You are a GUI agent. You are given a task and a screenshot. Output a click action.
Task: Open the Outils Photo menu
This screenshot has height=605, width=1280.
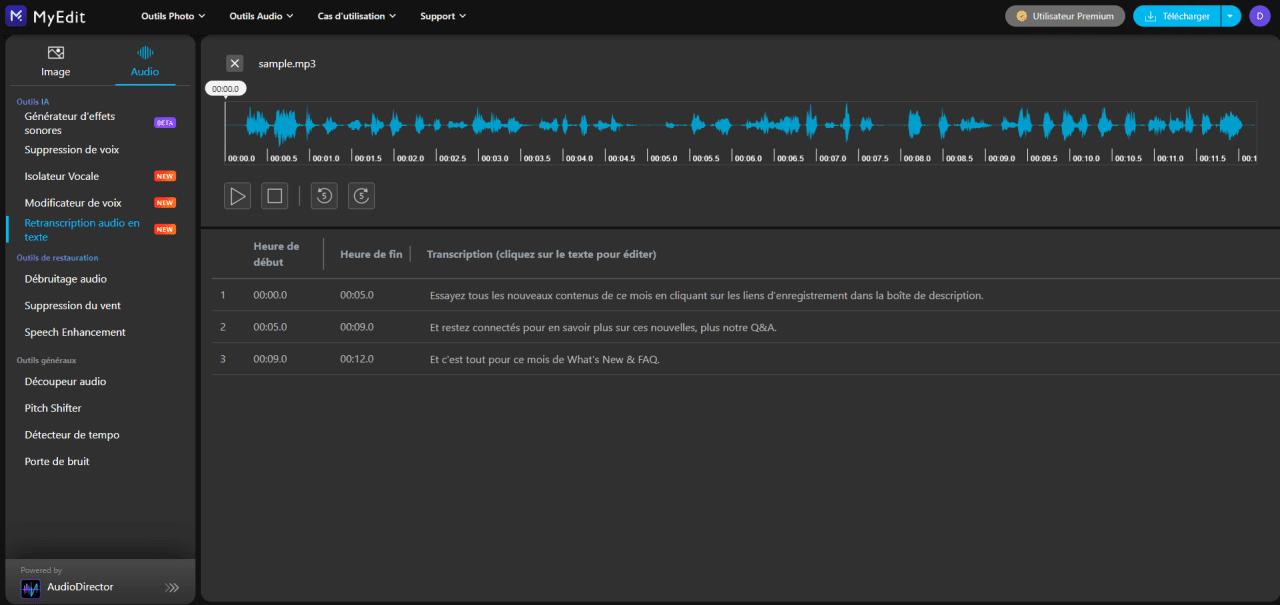pos(173,16)
